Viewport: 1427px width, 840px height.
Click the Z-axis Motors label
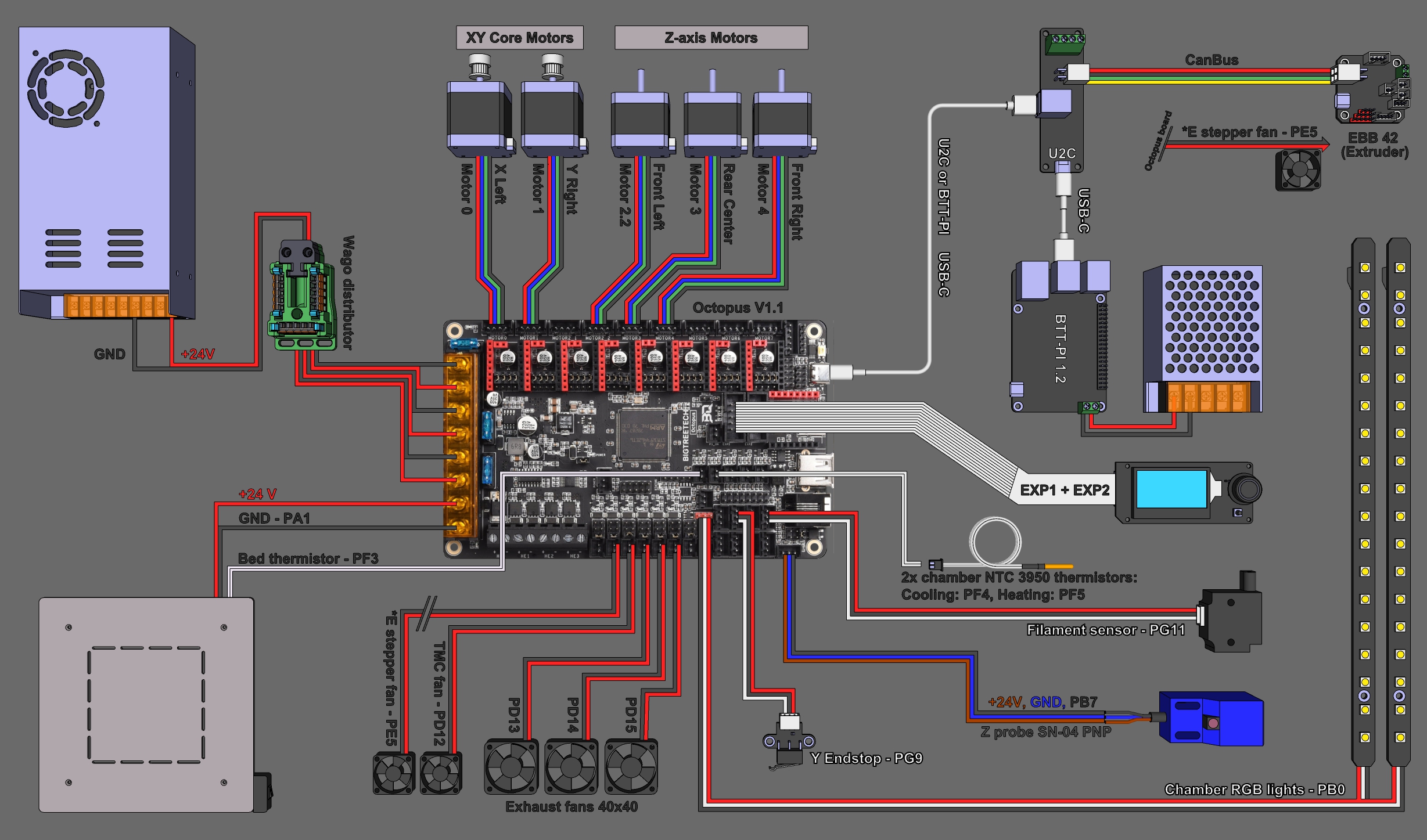[x=711, y=38]
